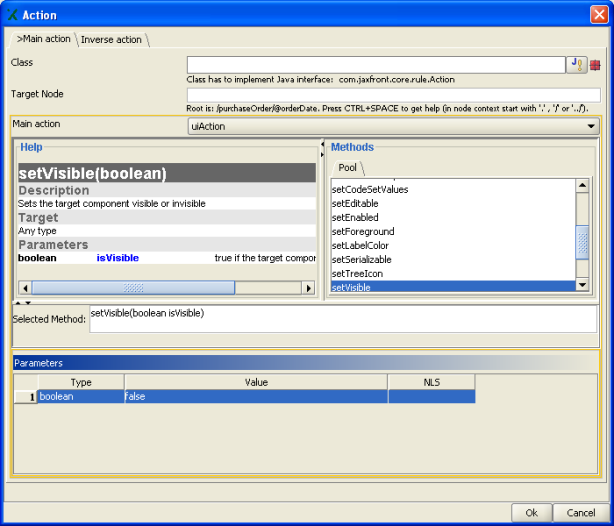Select setEnabled in the Methods list

[x=355, y=217]
